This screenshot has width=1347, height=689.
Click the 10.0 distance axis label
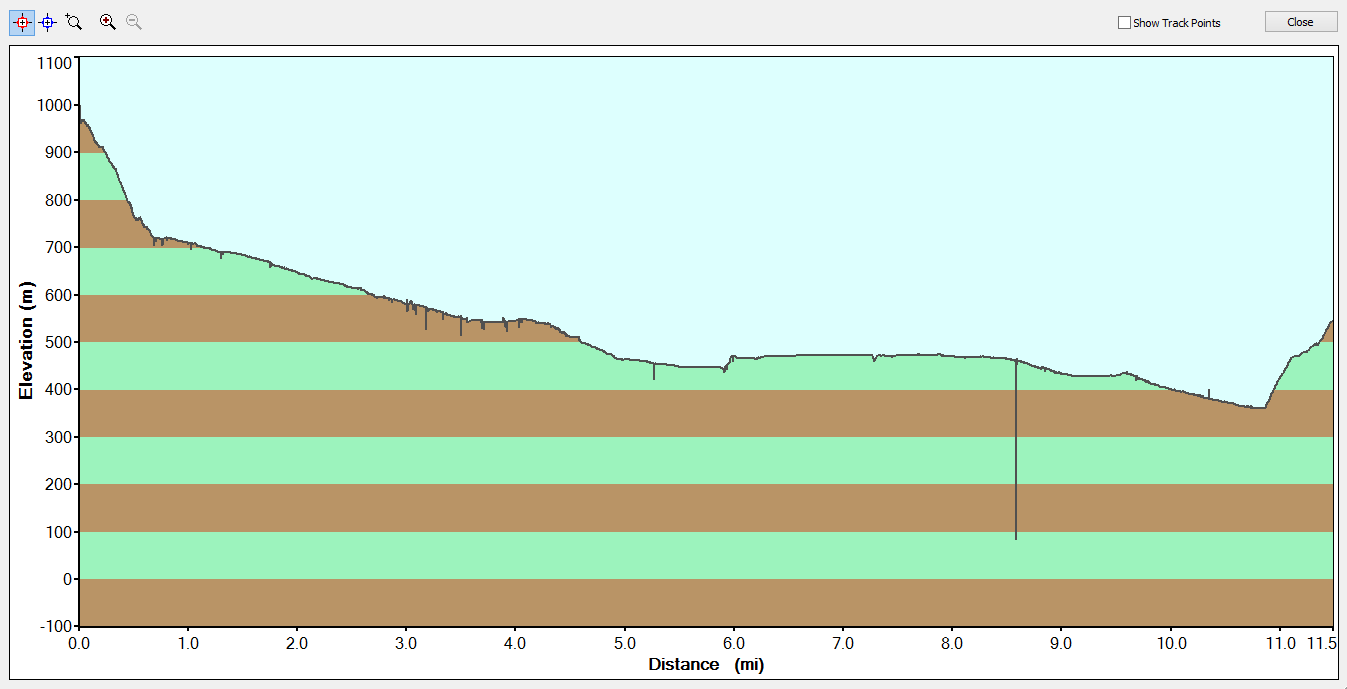pyautogui.click(x=1171, y=643)
